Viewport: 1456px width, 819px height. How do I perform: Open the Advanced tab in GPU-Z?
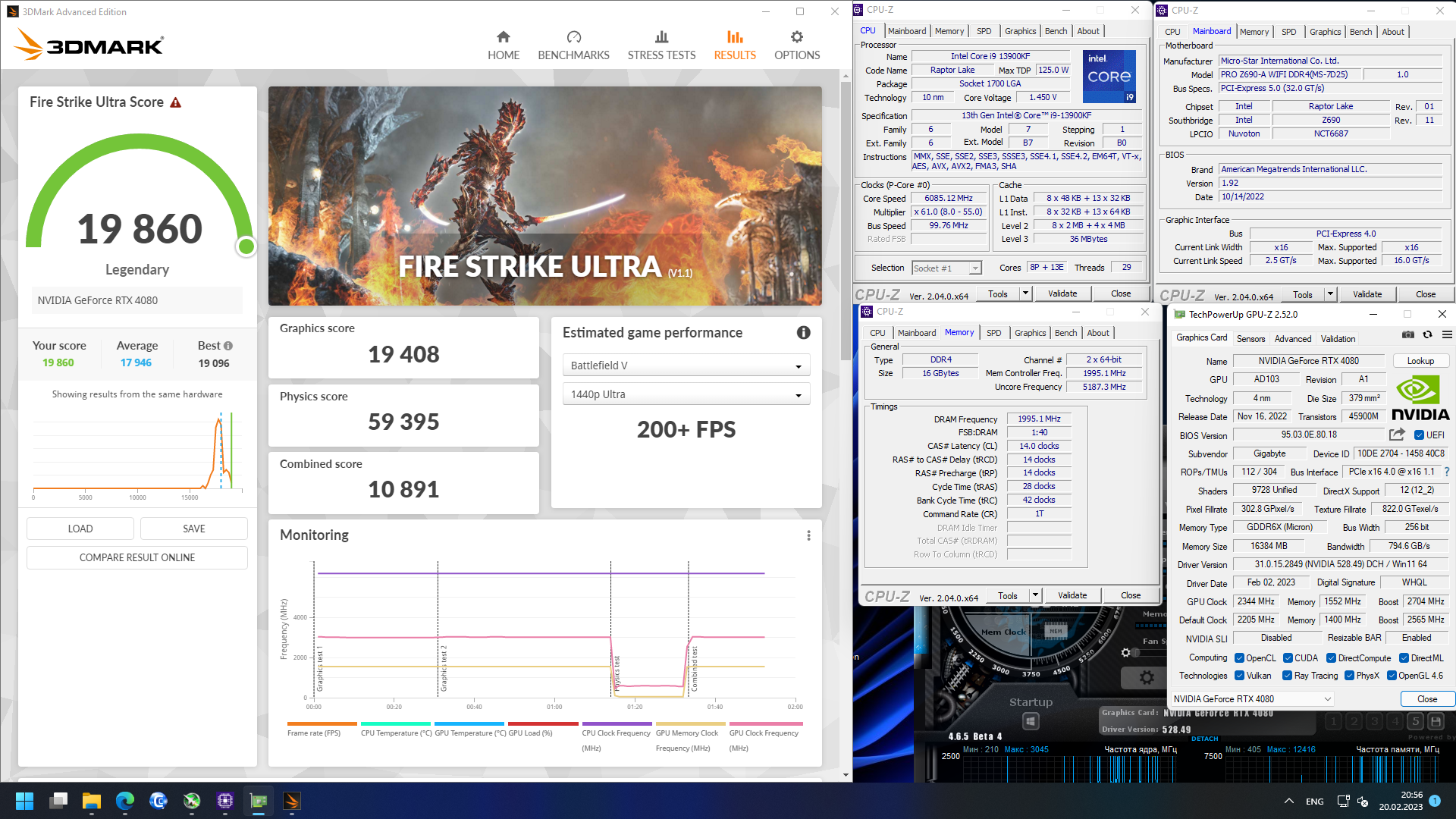pos(1293,339)
